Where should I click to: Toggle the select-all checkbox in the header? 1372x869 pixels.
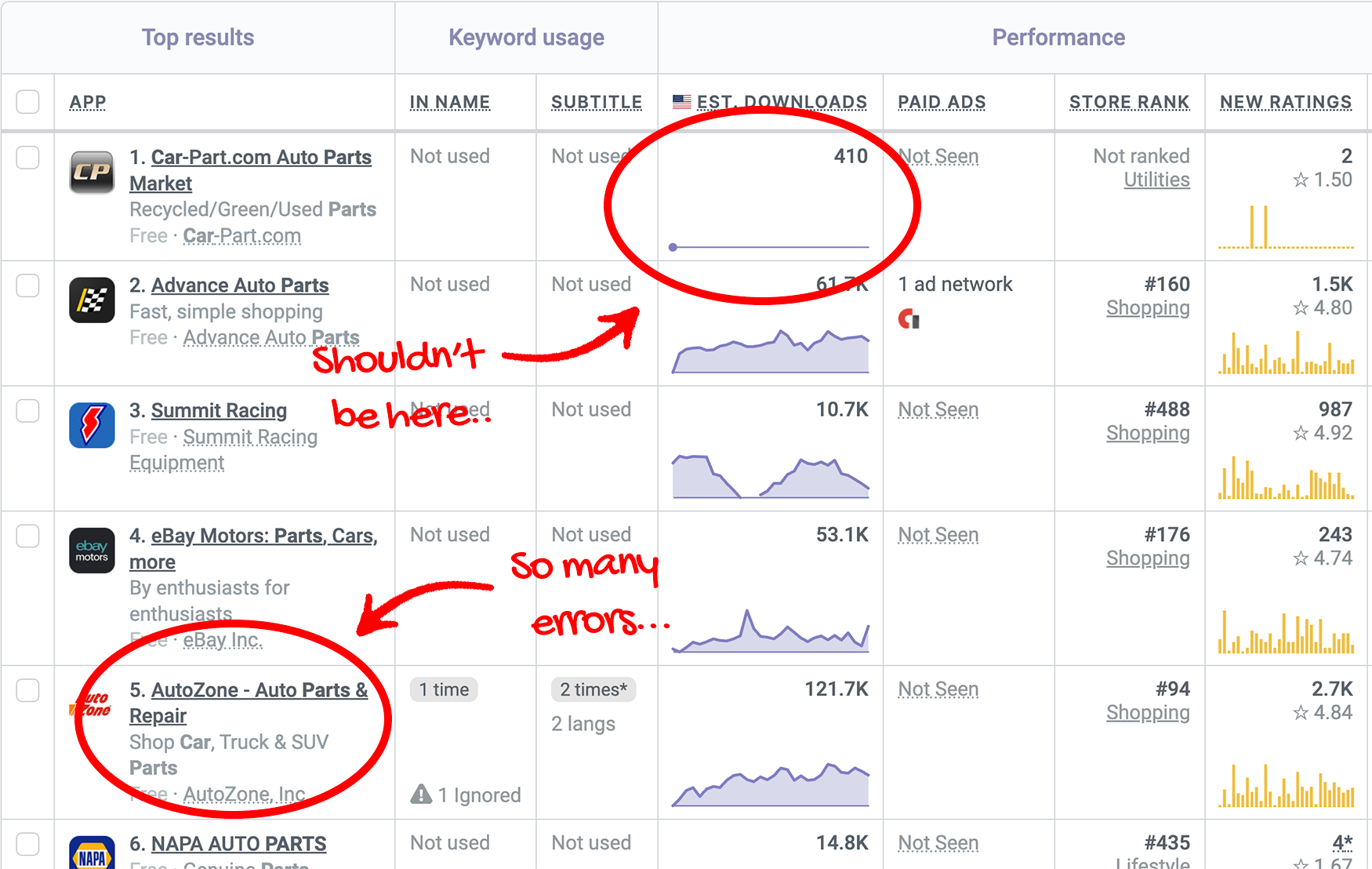pos(27,102)
